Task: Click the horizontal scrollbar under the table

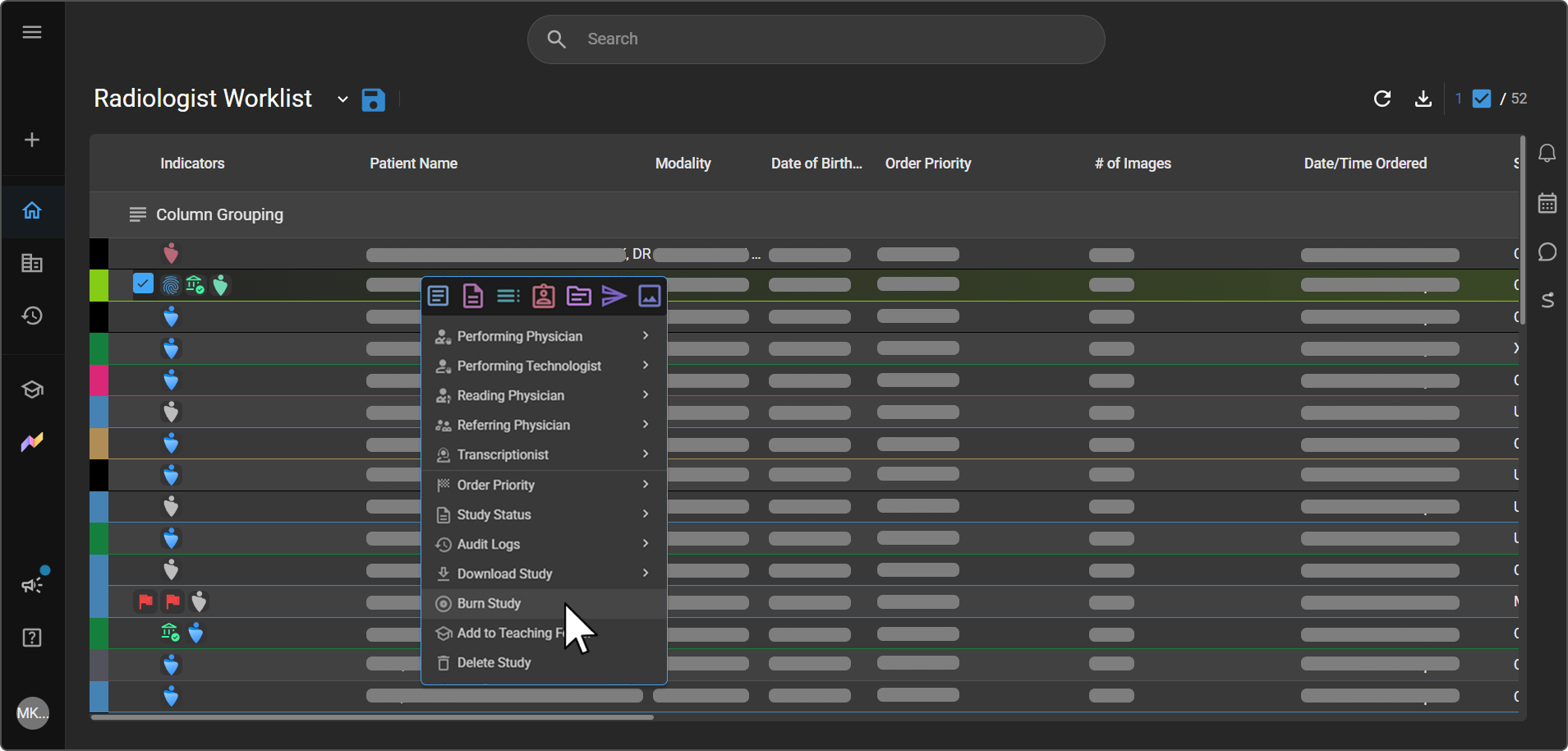Action: click(x=372, y=717)
